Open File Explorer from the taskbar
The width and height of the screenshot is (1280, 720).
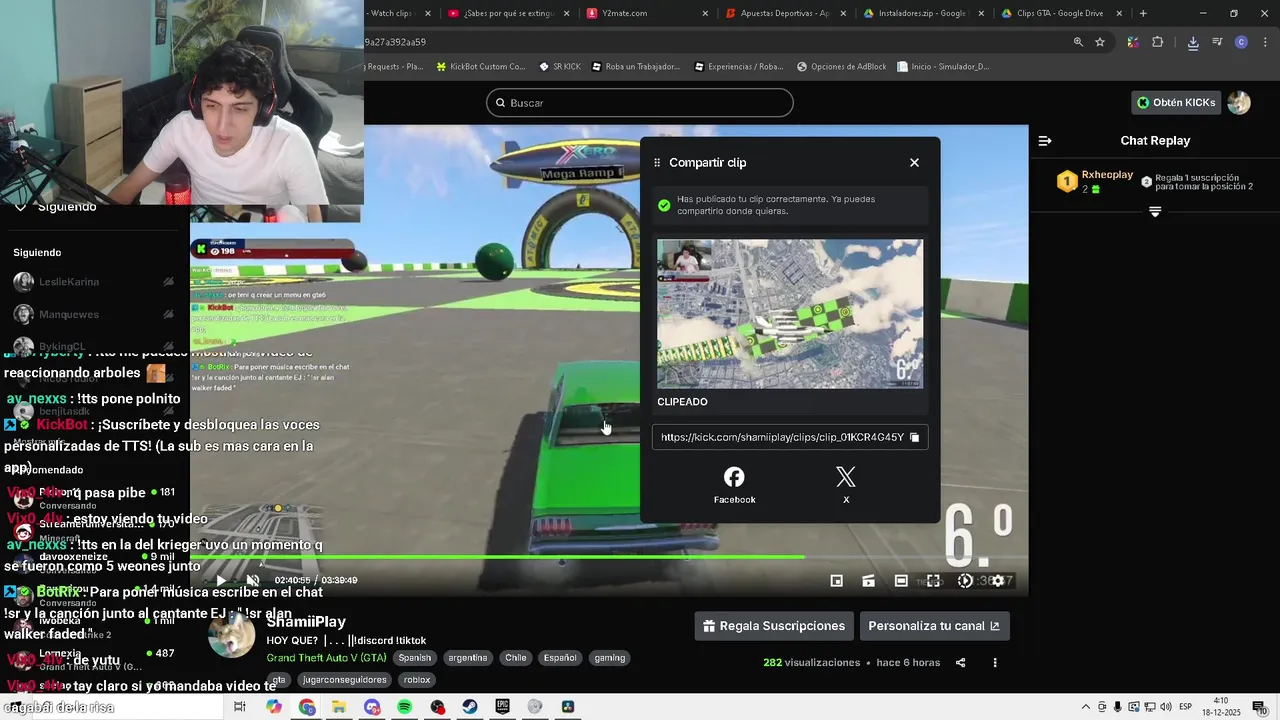[339, 707]
